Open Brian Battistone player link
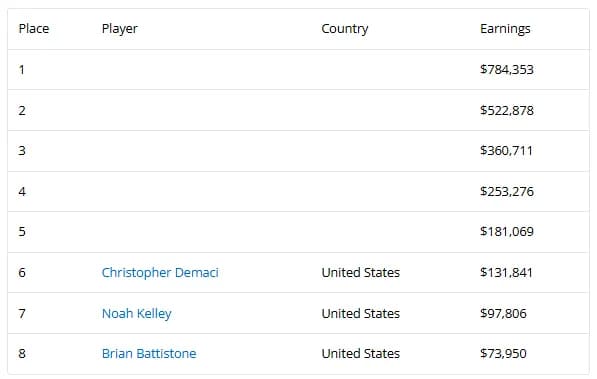 click(x=149, y=354)
